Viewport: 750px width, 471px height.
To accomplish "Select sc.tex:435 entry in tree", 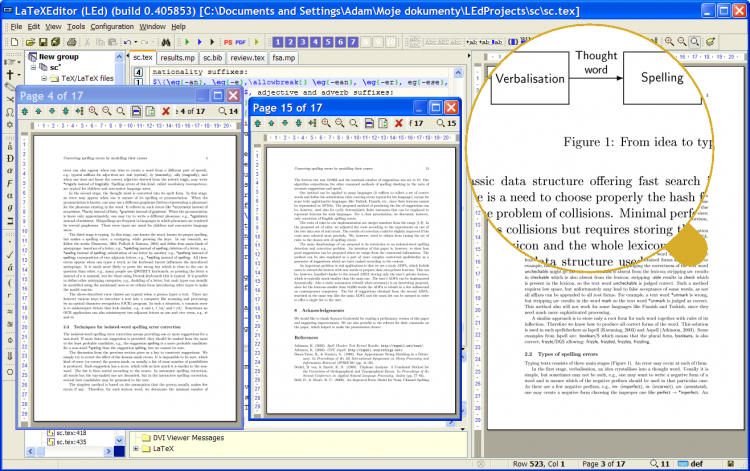I will point(72,442).
